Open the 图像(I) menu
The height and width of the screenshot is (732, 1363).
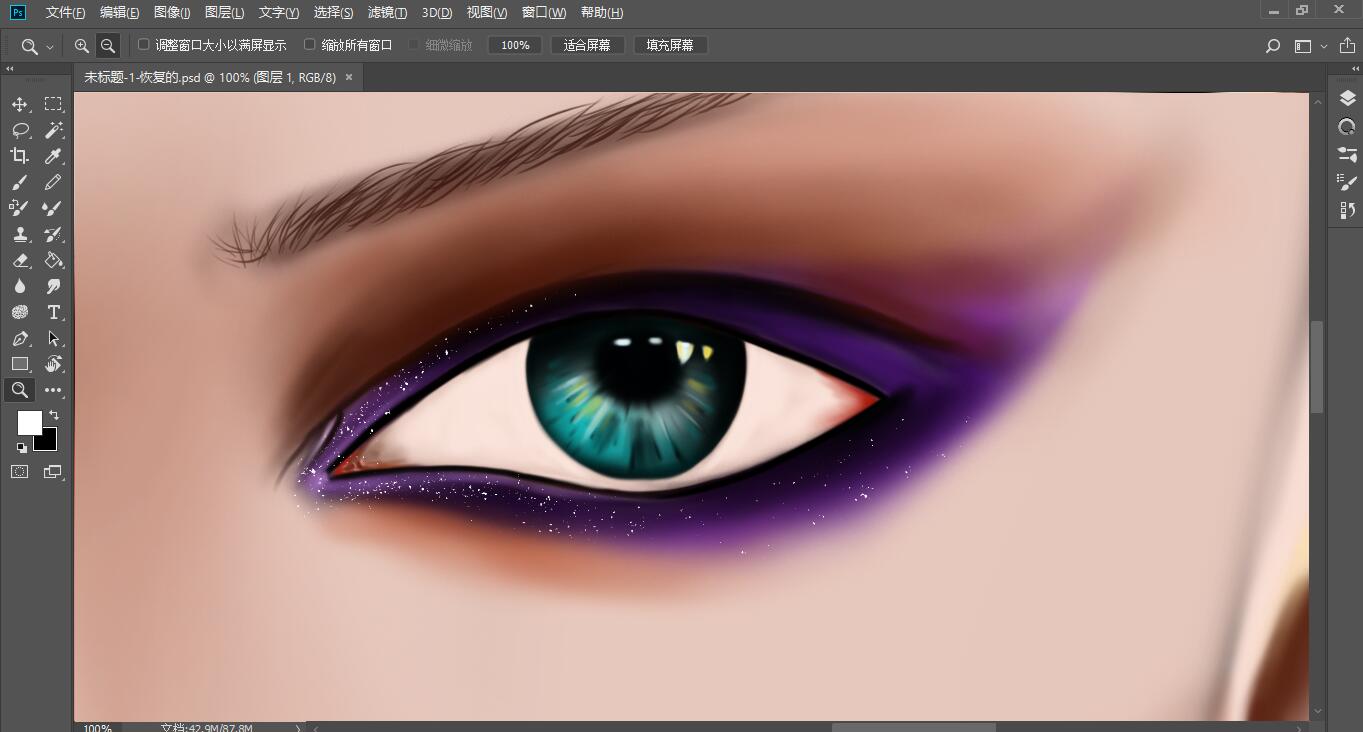tap(172, 12)
